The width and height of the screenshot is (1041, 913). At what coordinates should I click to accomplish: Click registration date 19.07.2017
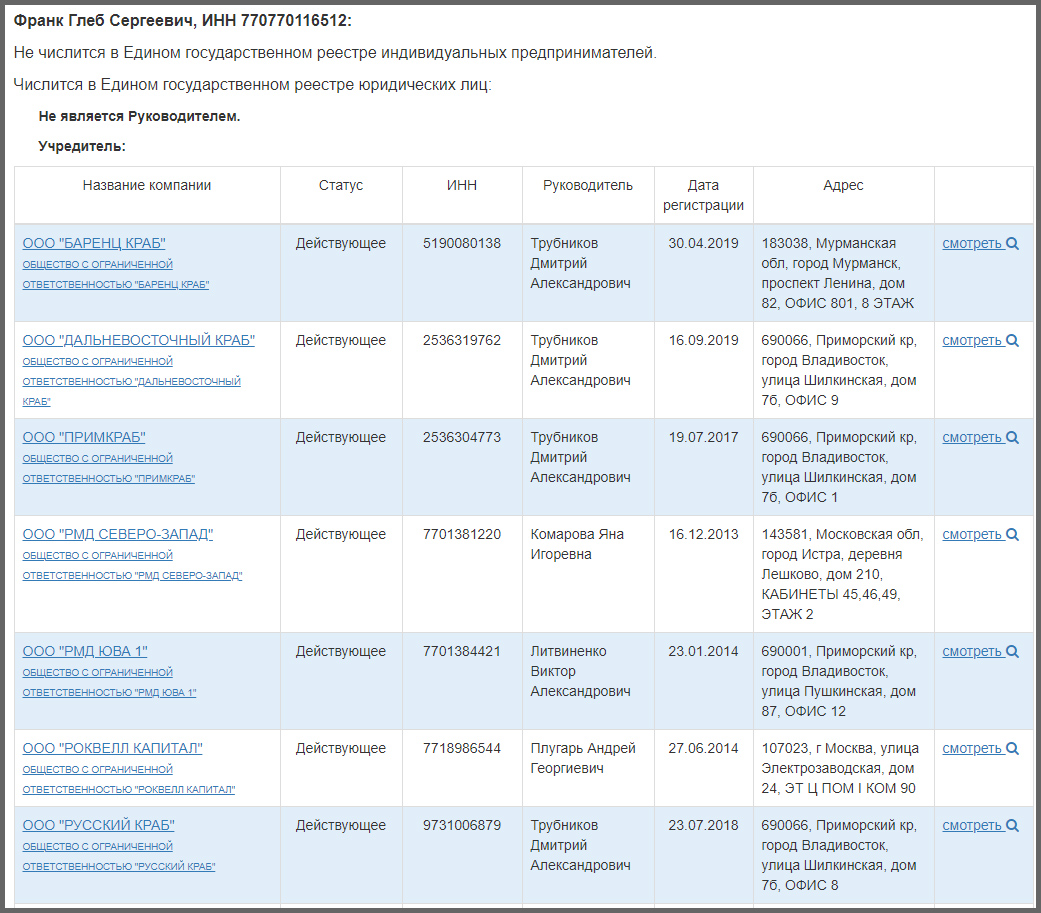(x=703, y=437)
